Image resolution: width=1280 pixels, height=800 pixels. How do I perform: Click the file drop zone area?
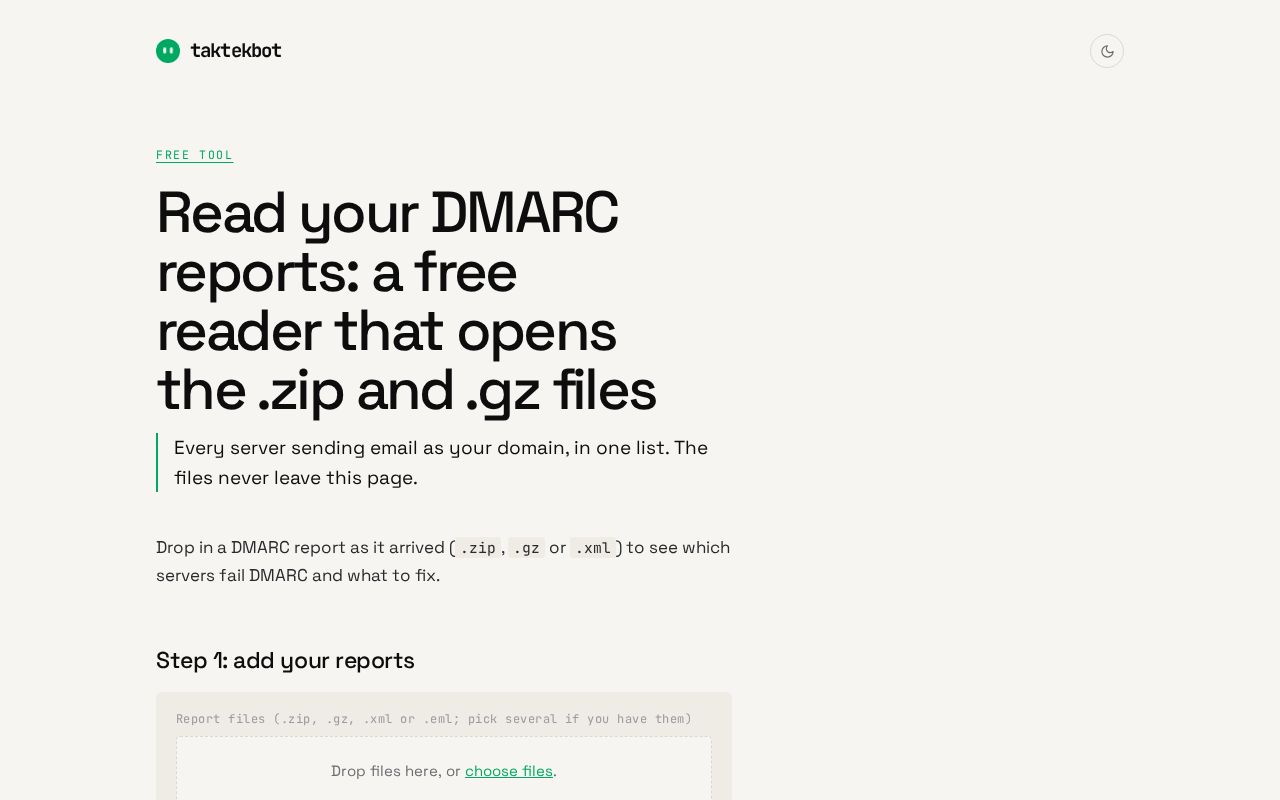coord(444,770)
